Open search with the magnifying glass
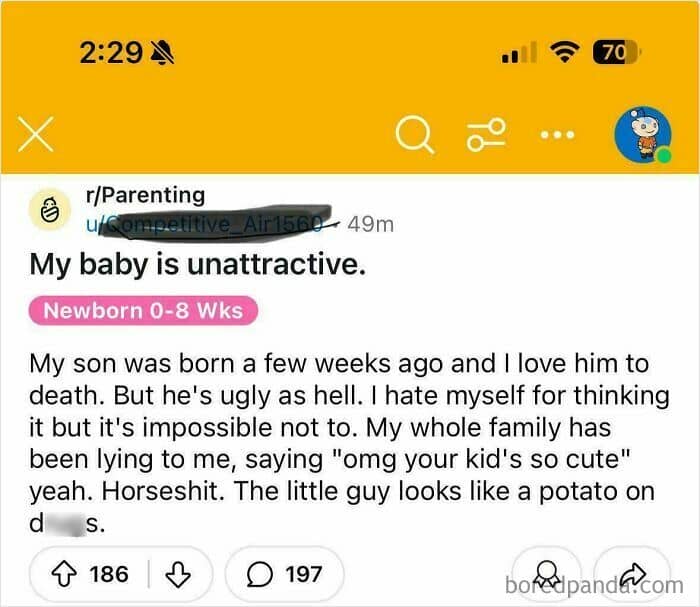The height and width of the screenshot is (607, 700). (x=414, y=136)
